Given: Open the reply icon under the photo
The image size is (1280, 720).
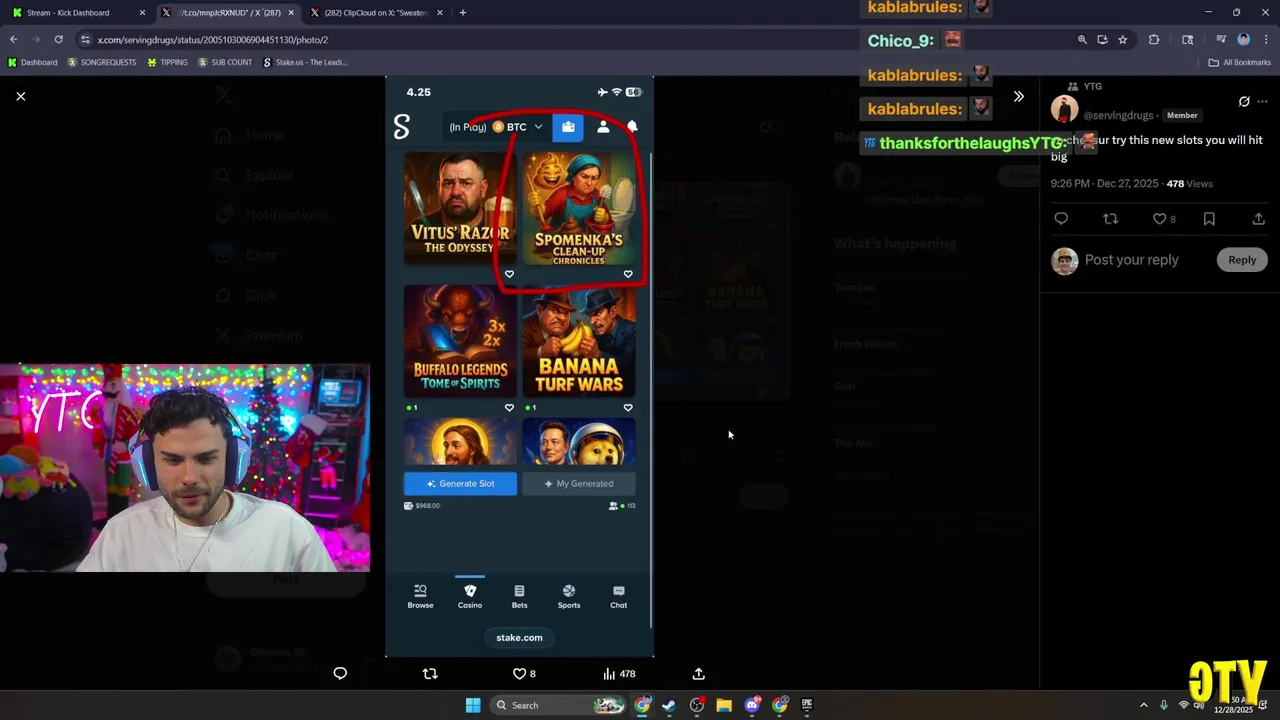Looking at the screenshot, I should coord(340,674).
